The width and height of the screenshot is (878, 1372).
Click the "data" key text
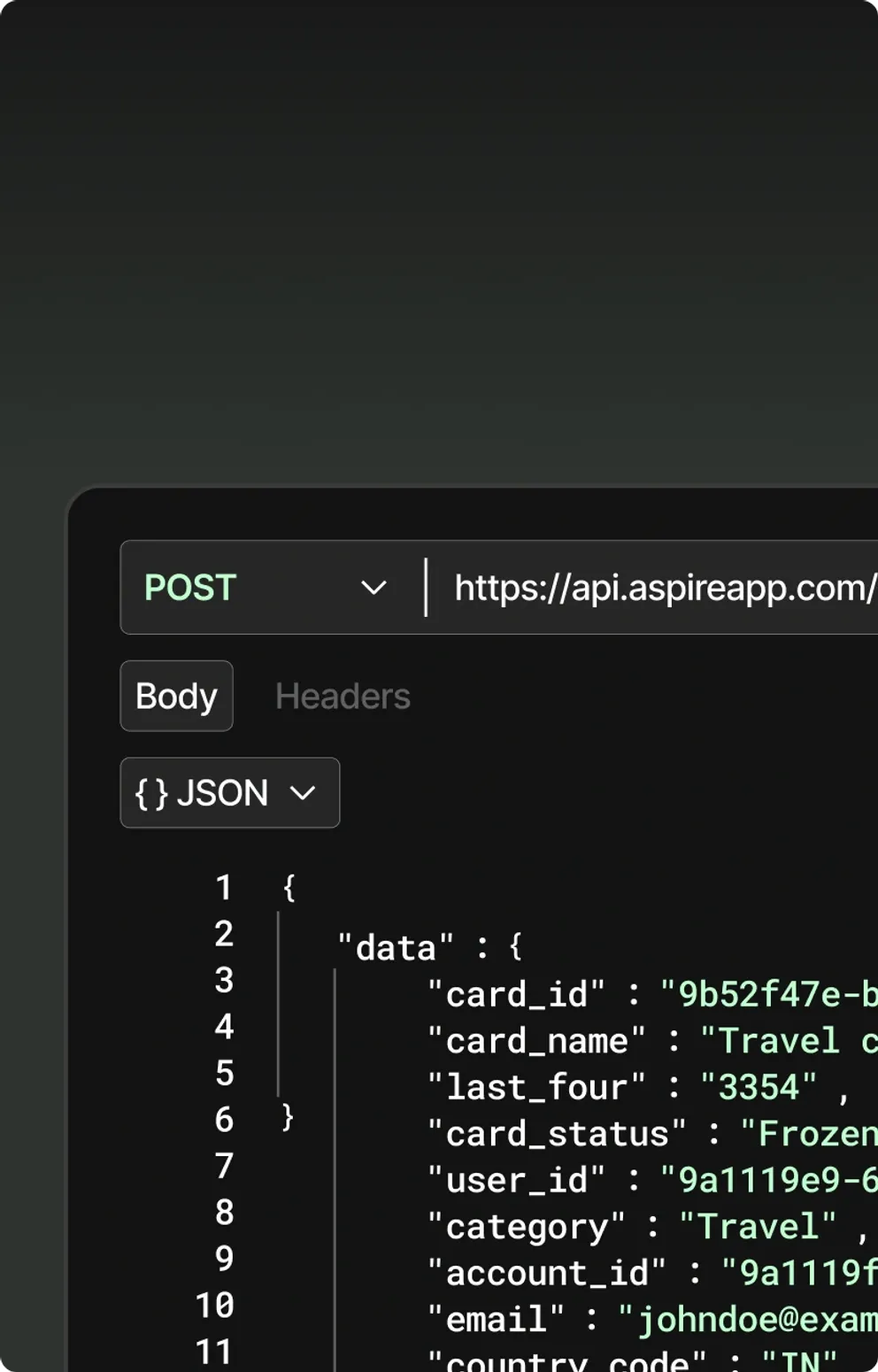tap(396, 948)
